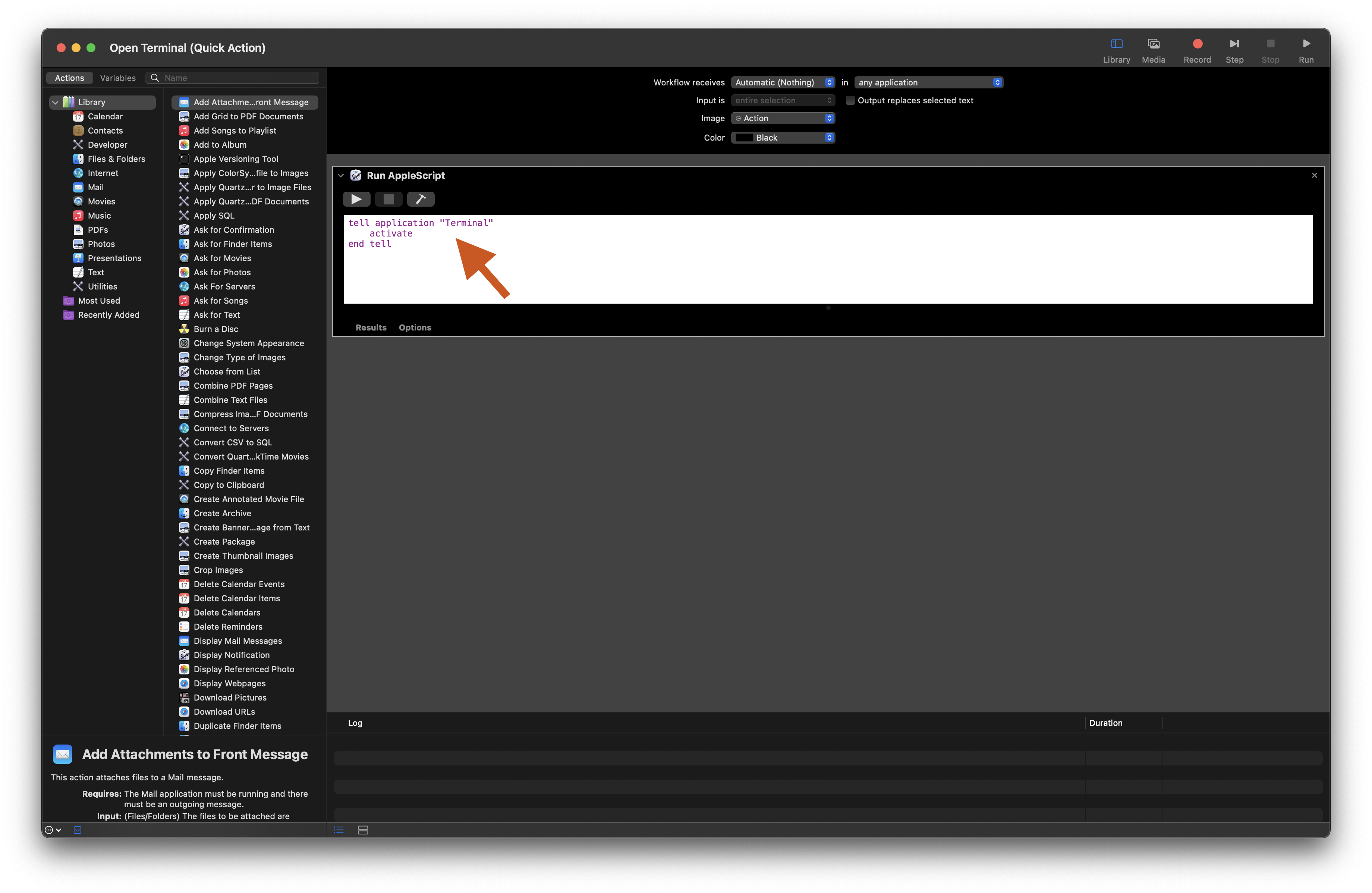Collapse the Run AppleScript action chevron
The width and height of the screenshot is (1372, 893).
[x=341, y=175]
